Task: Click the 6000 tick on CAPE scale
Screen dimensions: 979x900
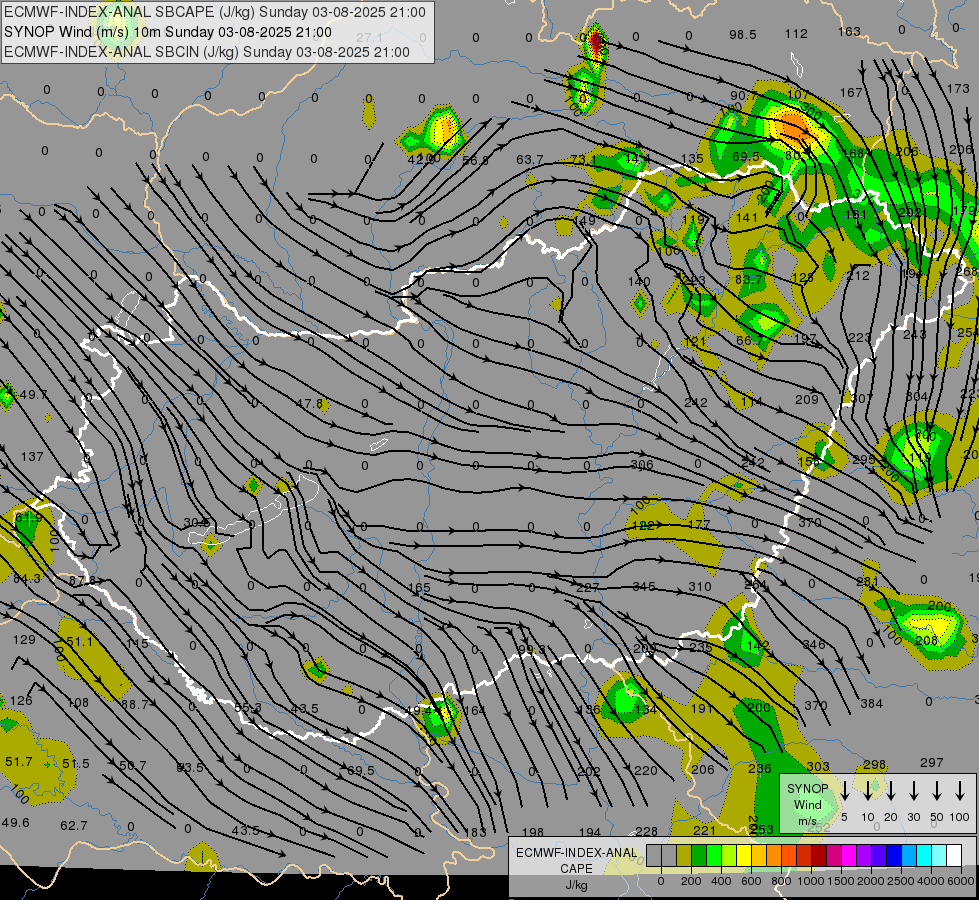Action: pyautogui.click(x=962, y=881)
